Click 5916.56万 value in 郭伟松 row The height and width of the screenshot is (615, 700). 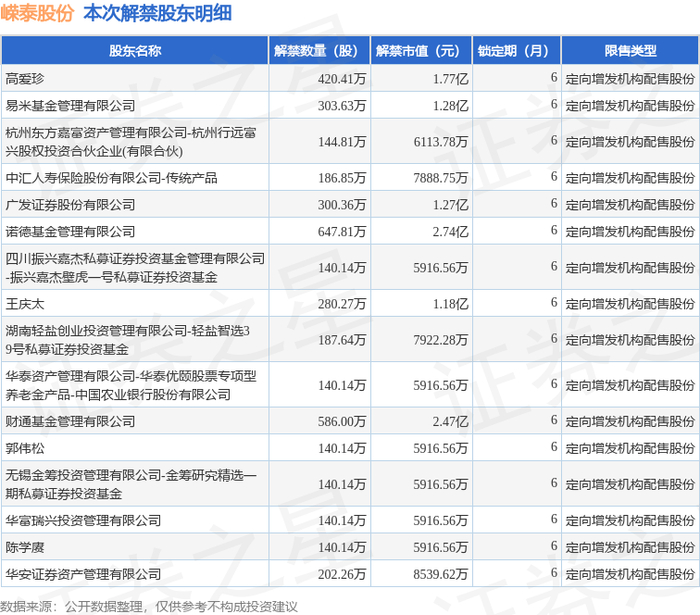click(440, 448)
